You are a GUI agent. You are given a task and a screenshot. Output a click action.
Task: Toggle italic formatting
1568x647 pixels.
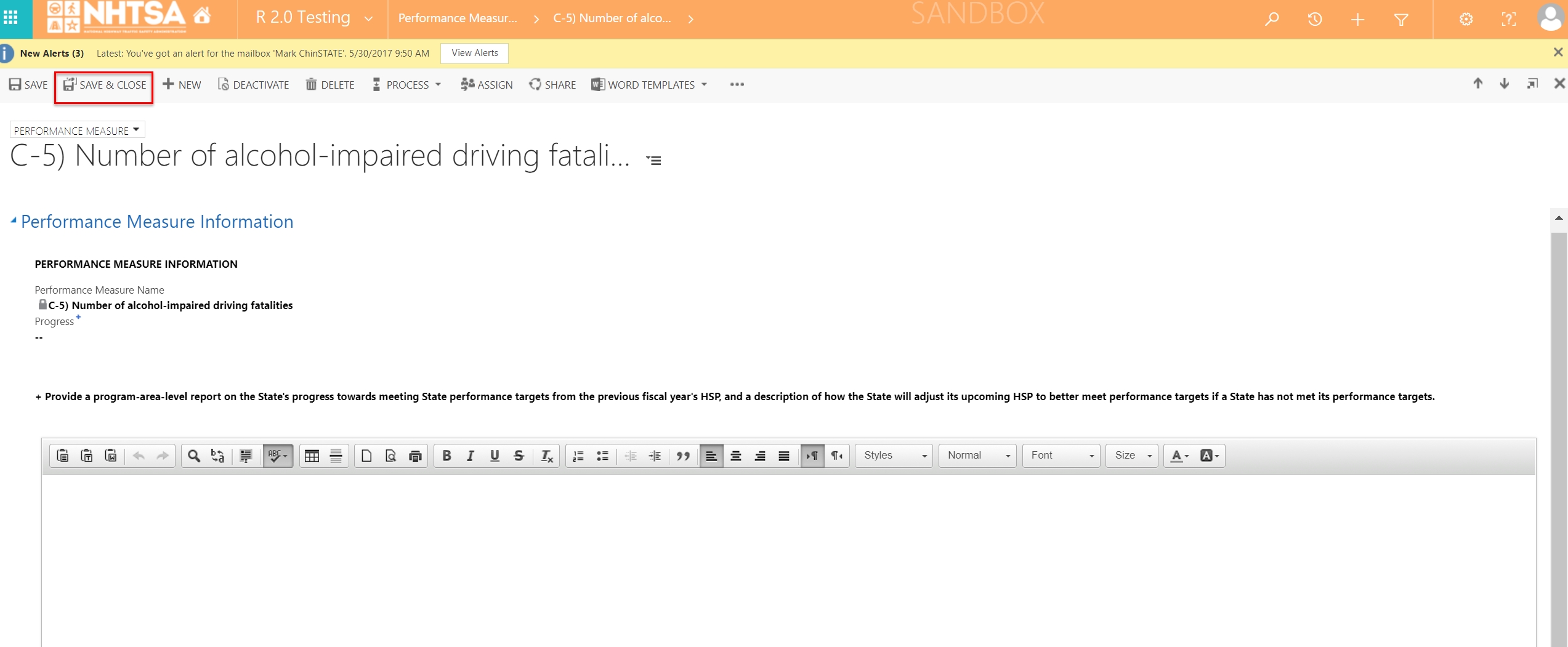coord(471,456)
